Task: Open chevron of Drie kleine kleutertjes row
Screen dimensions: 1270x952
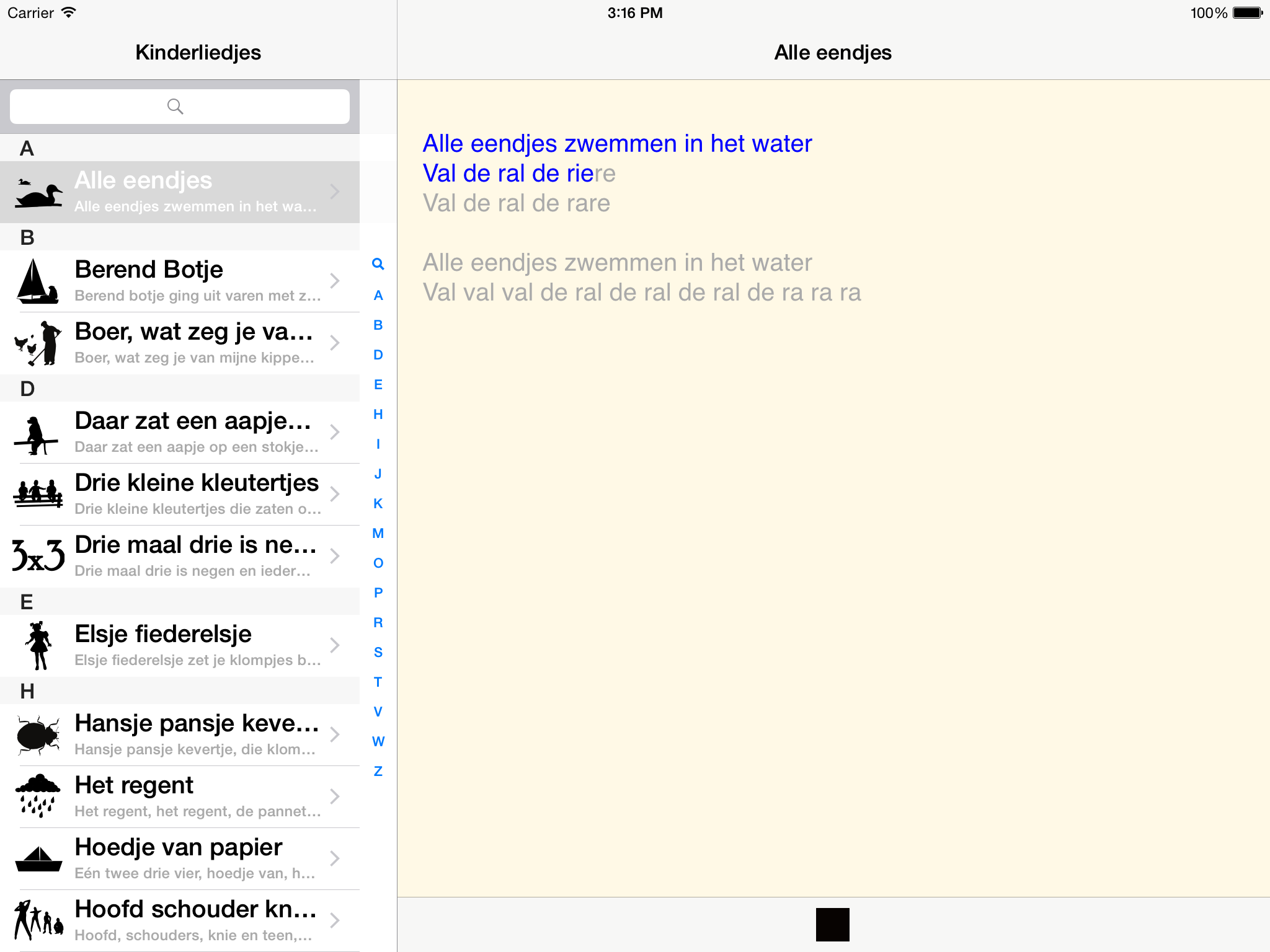Action: (335, 494)
